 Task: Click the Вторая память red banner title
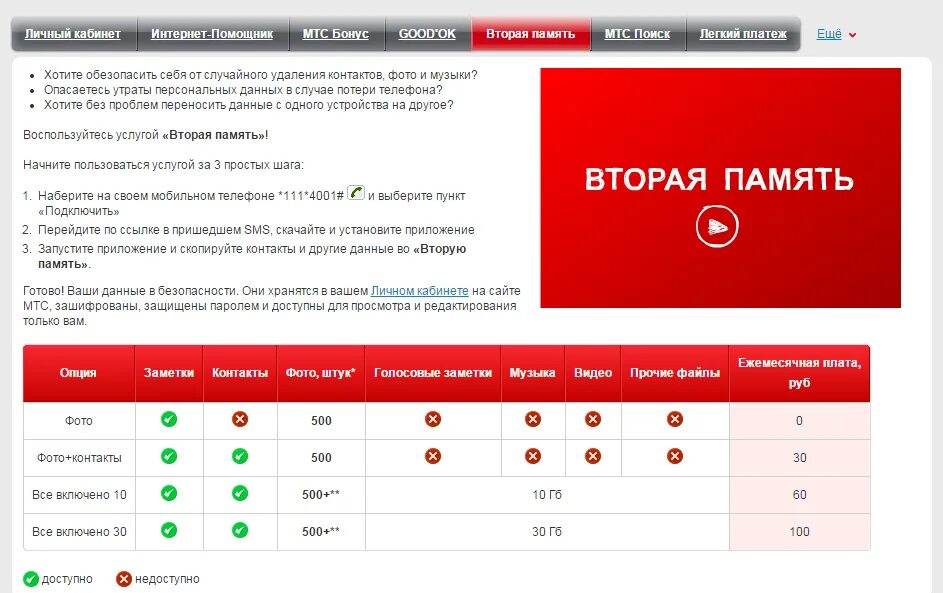pyautogui.click(x=719, y=179)
